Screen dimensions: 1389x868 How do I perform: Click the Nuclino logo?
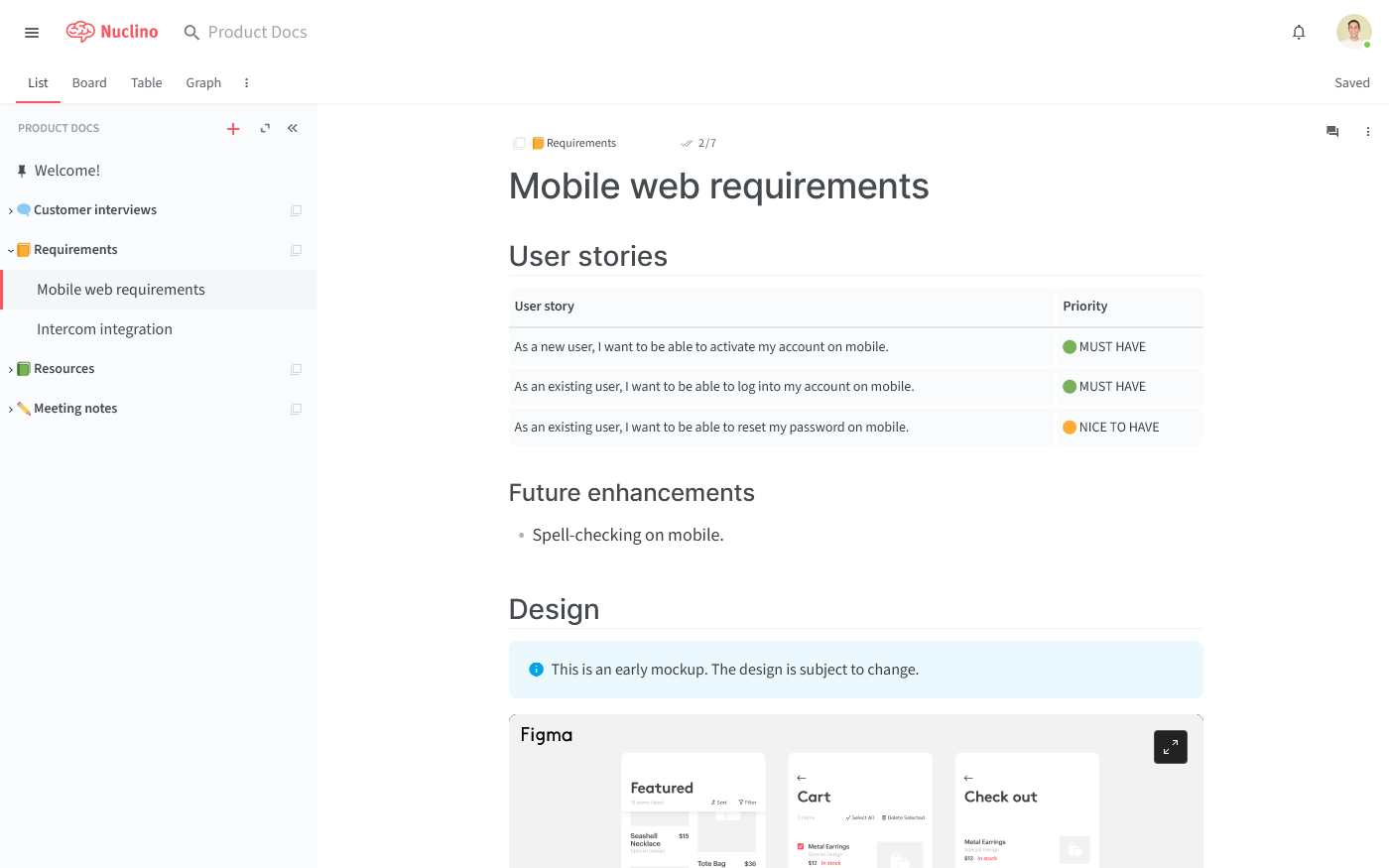(x=111, y=31)
